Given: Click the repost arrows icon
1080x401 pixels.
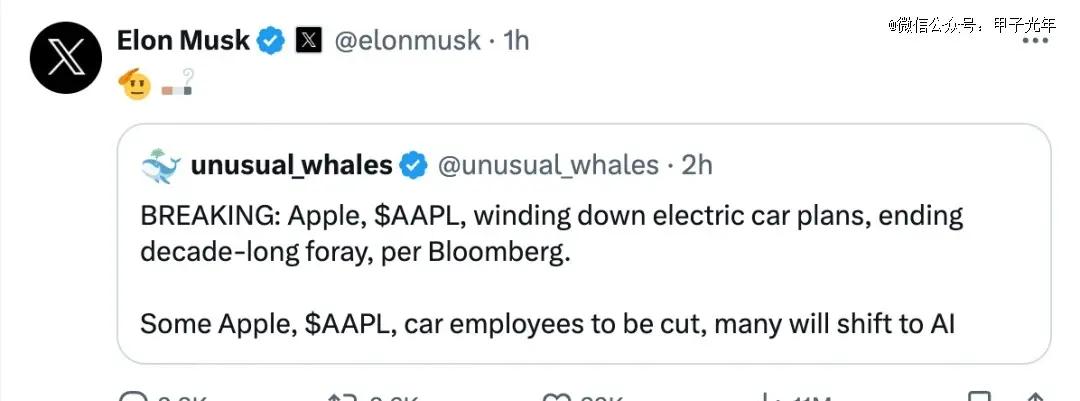Looking at the screenshot, I should point(342,398).
